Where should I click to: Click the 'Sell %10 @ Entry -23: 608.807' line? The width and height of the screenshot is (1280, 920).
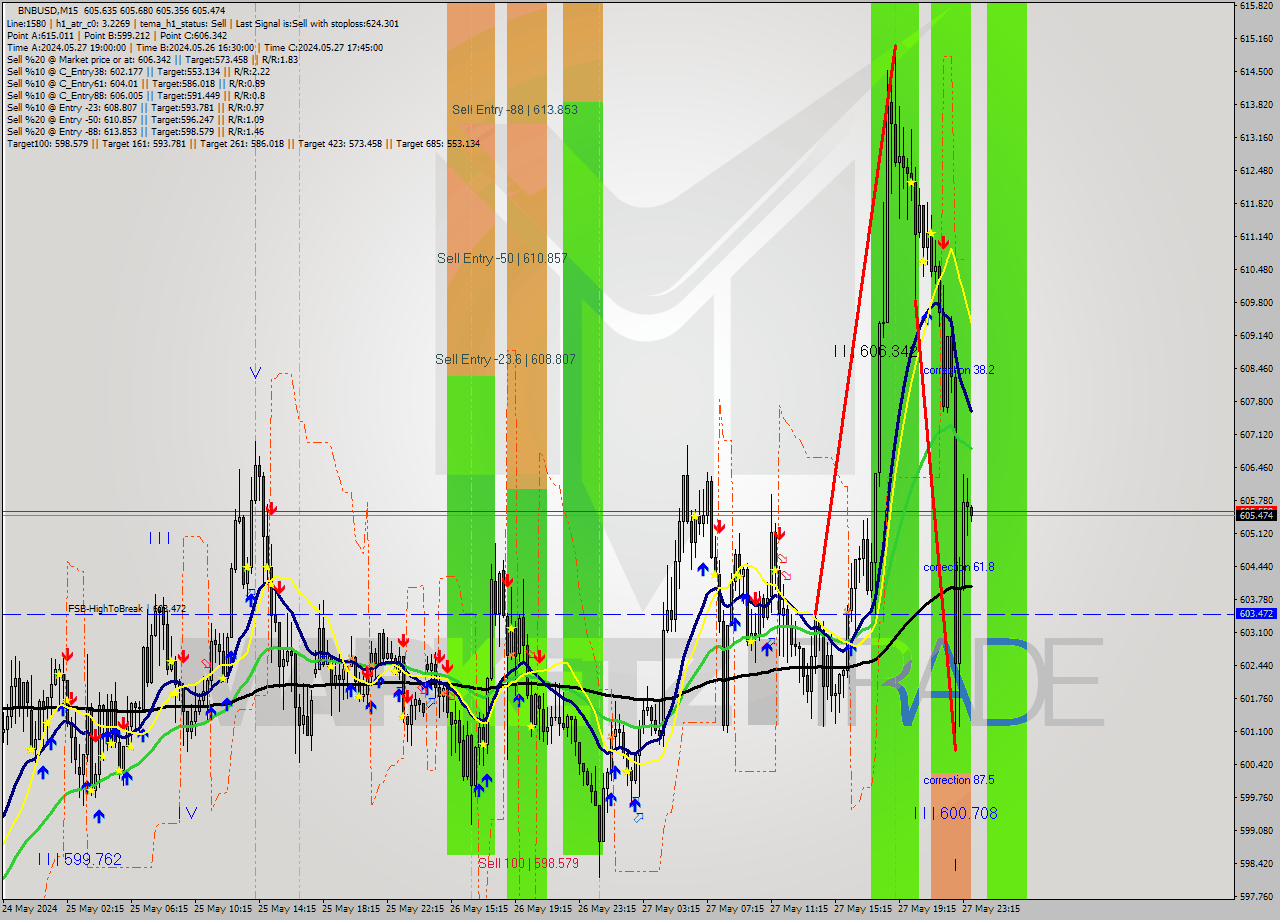pos(135,107)
